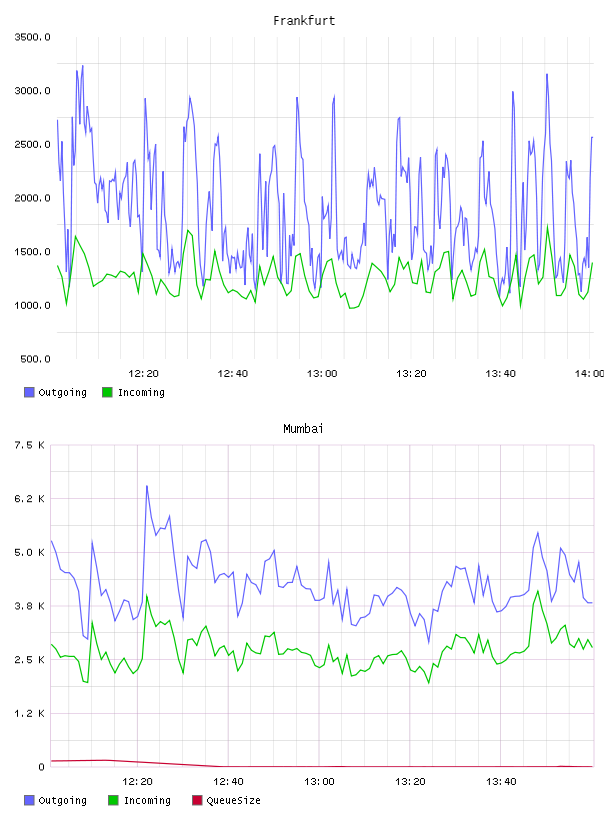The height and width of the screenshot is (816, 608).
Task: Click the 1.2 K y-axis label on Mumbai
Action: [x=29, y=713]
